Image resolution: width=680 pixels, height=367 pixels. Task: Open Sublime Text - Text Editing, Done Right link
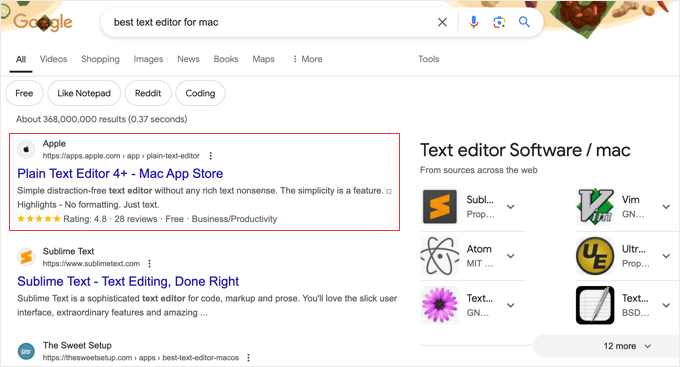[x=128, y=282]
